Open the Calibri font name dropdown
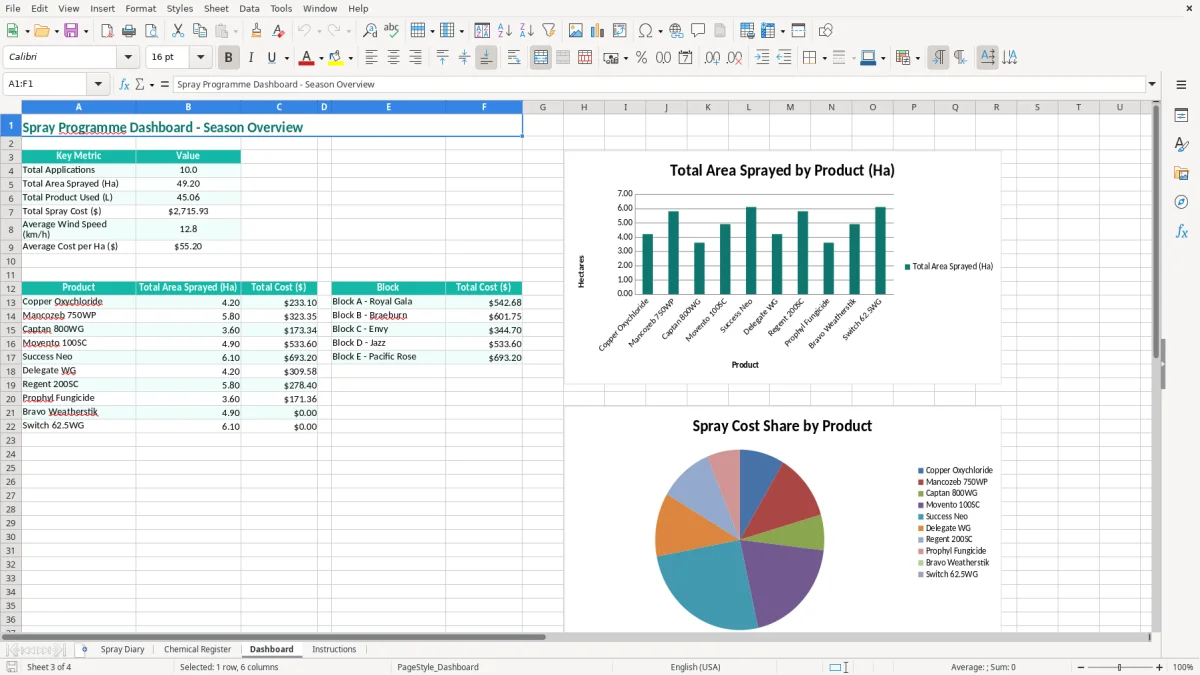 pyautogui.click(x=128, y=58)
